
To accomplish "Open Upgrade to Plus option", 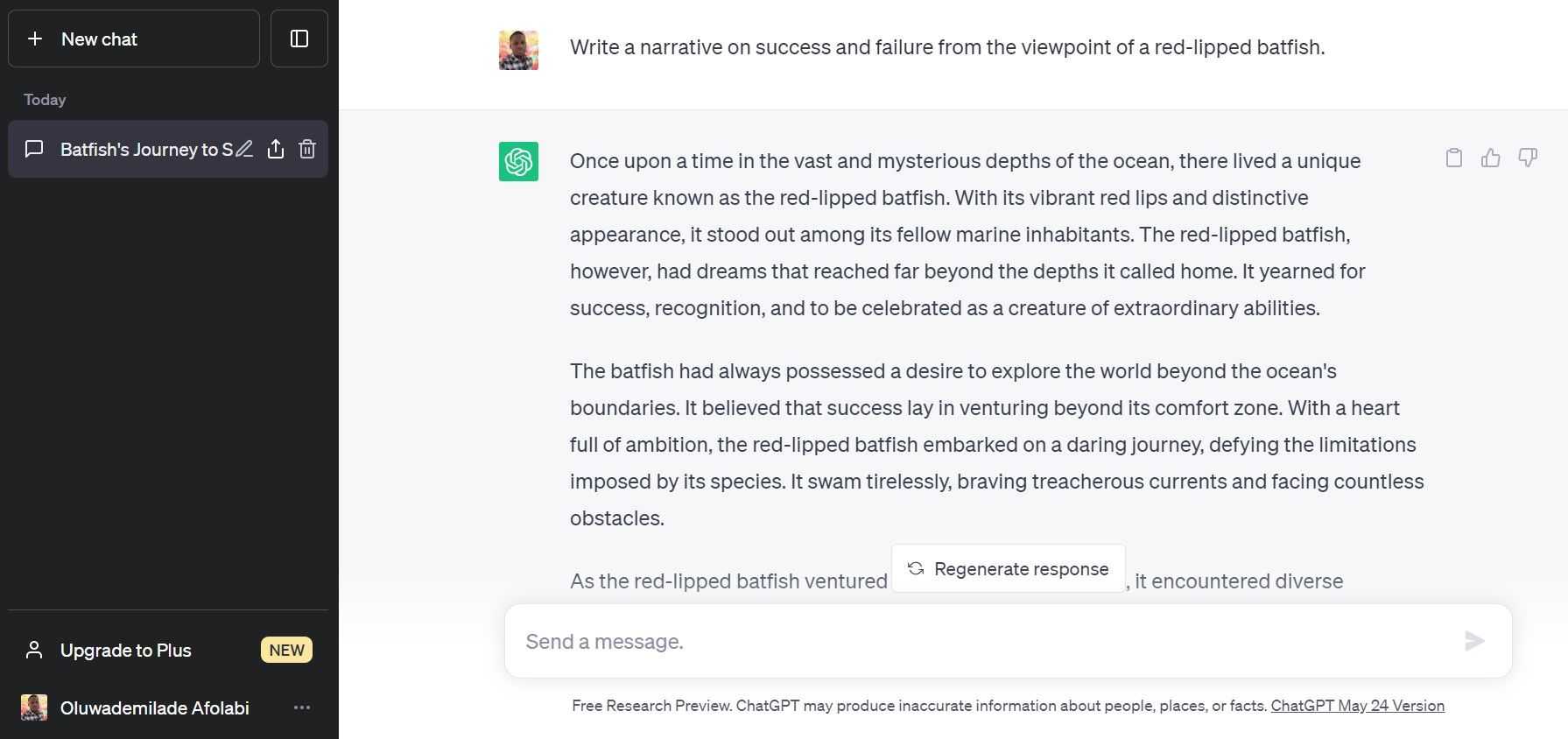I will pos(168,650).
